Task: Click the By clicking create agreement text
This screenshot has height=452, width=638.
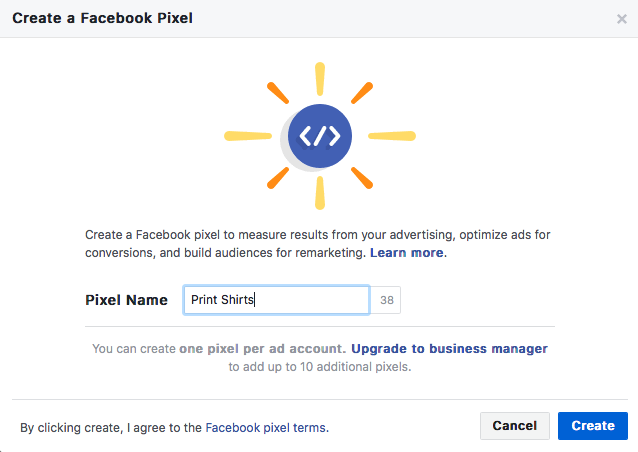Action: click(175, 428)
